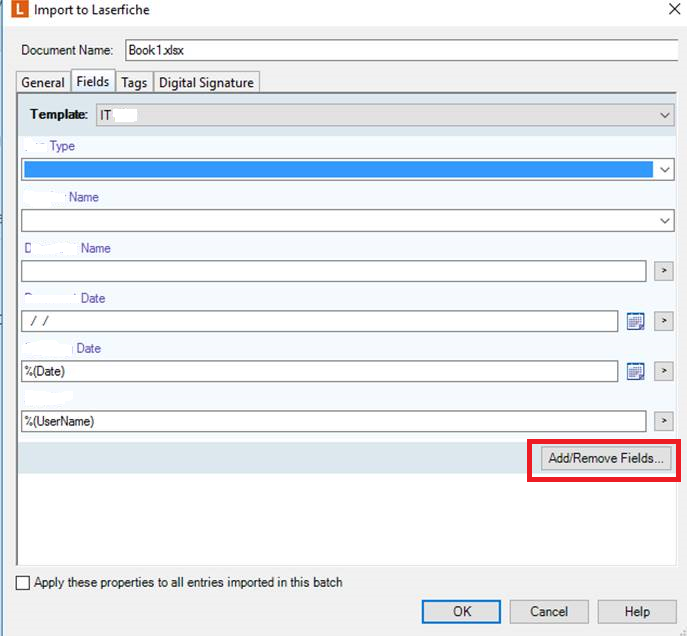Click the 'Document Name:' label
687x636 pixels.
(67, 50)
